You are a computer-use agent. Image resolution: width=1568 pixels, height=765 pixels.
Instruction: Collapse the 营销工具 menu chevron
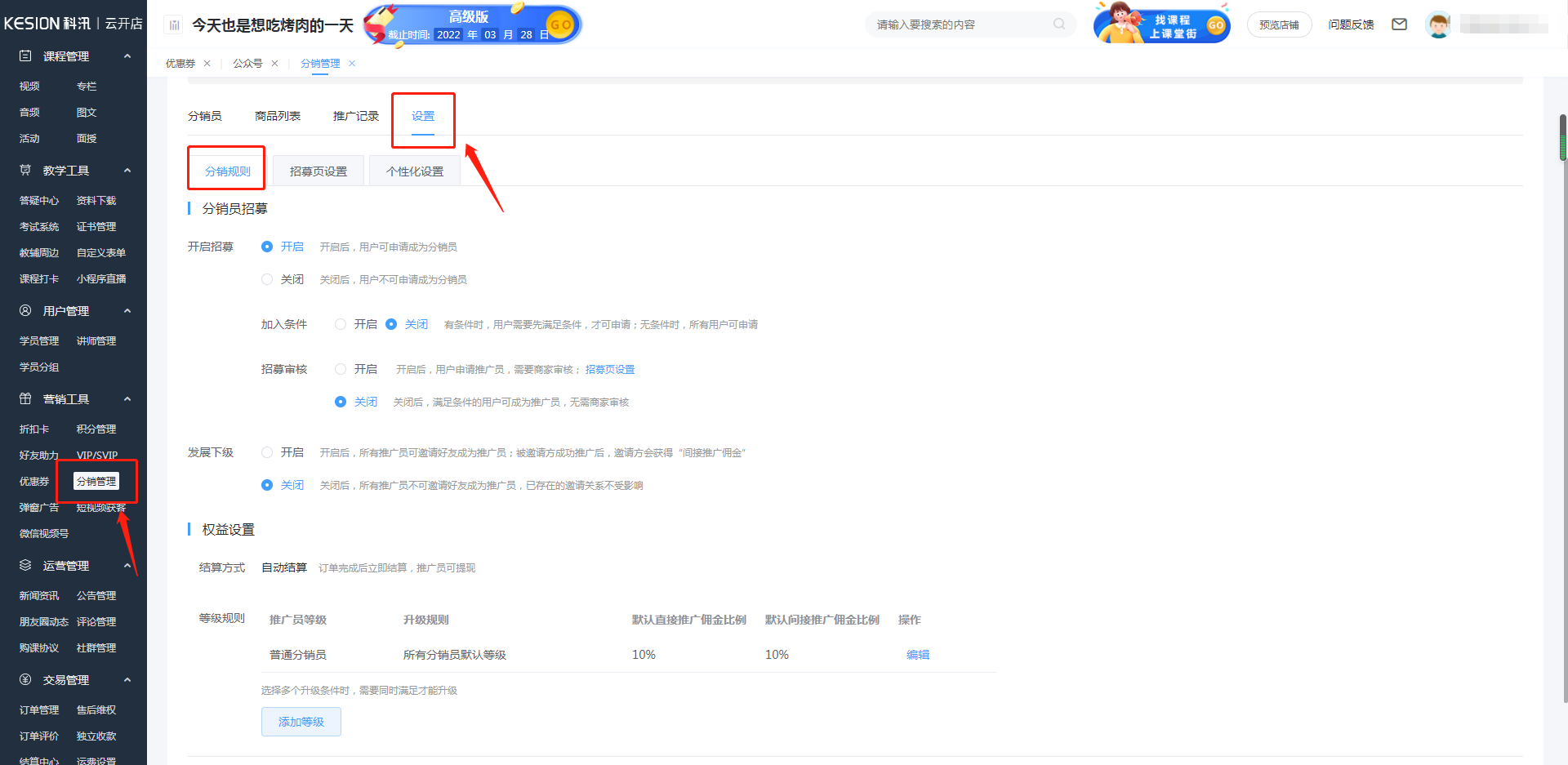[127, 399]
